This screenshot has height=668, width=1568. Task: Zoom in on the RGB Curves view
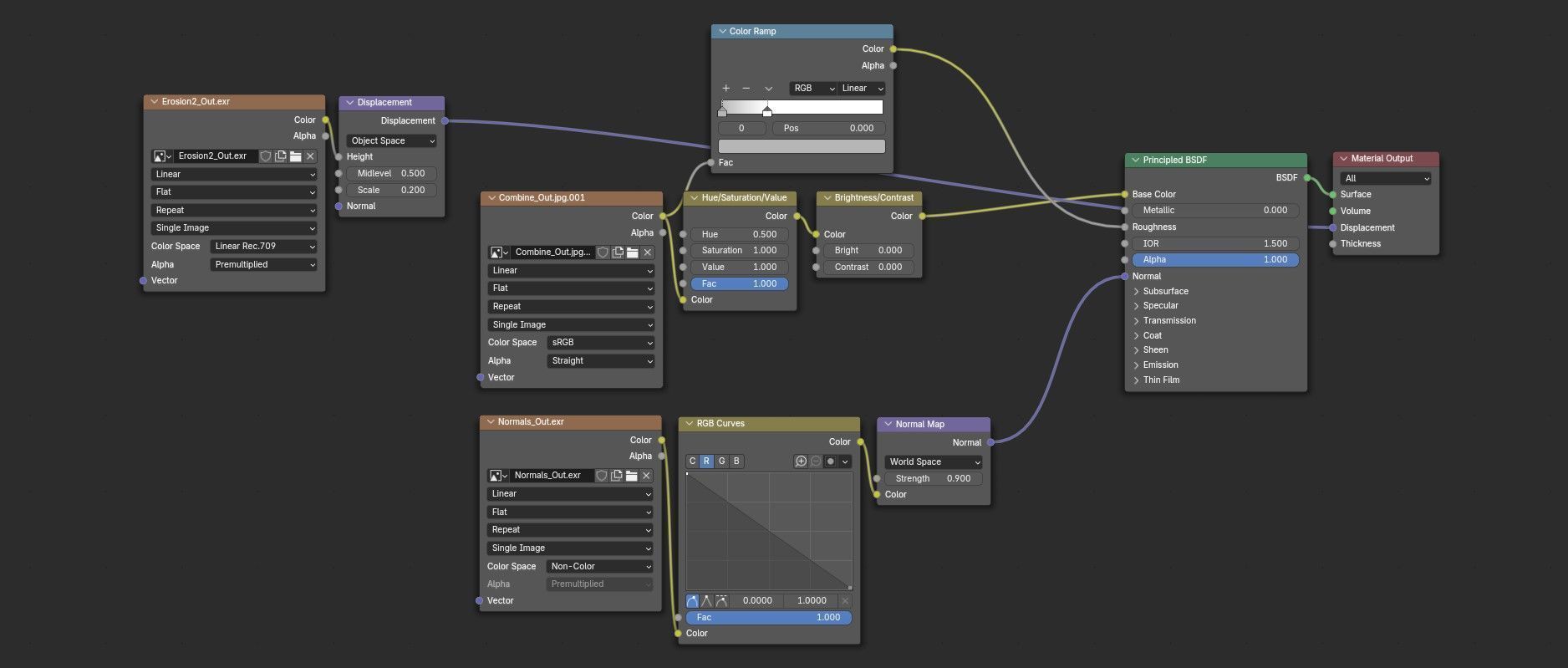(801, 461)
